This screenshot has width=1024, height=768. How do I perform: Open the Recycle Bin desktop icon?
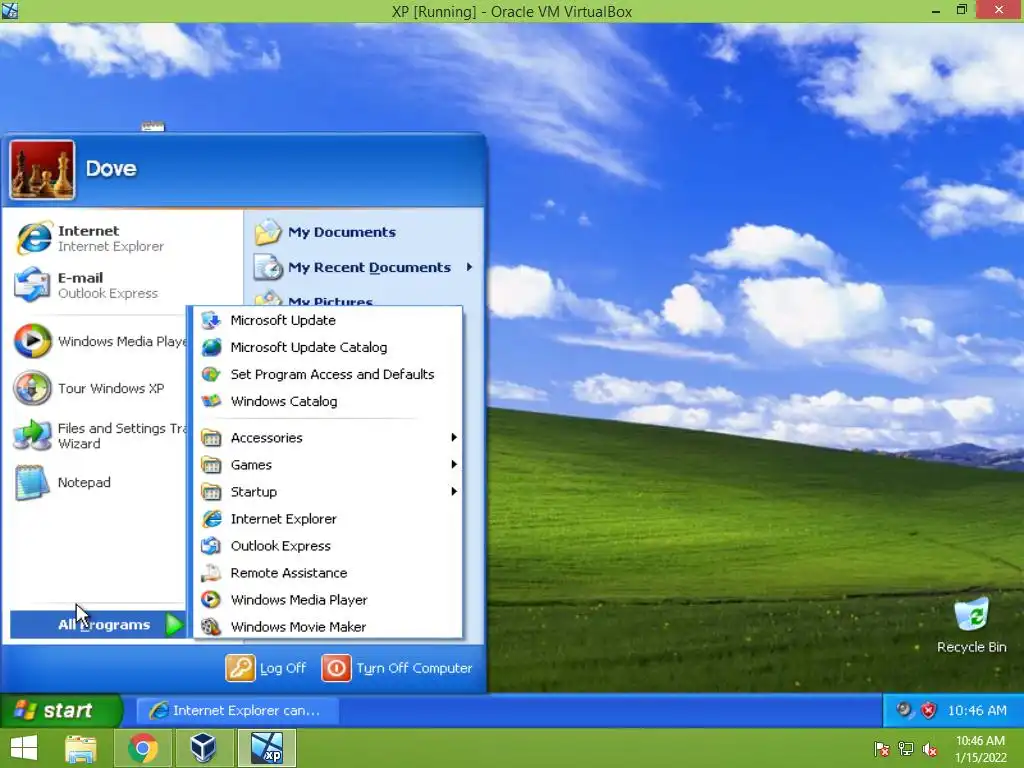pyautogui.click(x=971, y=614)
